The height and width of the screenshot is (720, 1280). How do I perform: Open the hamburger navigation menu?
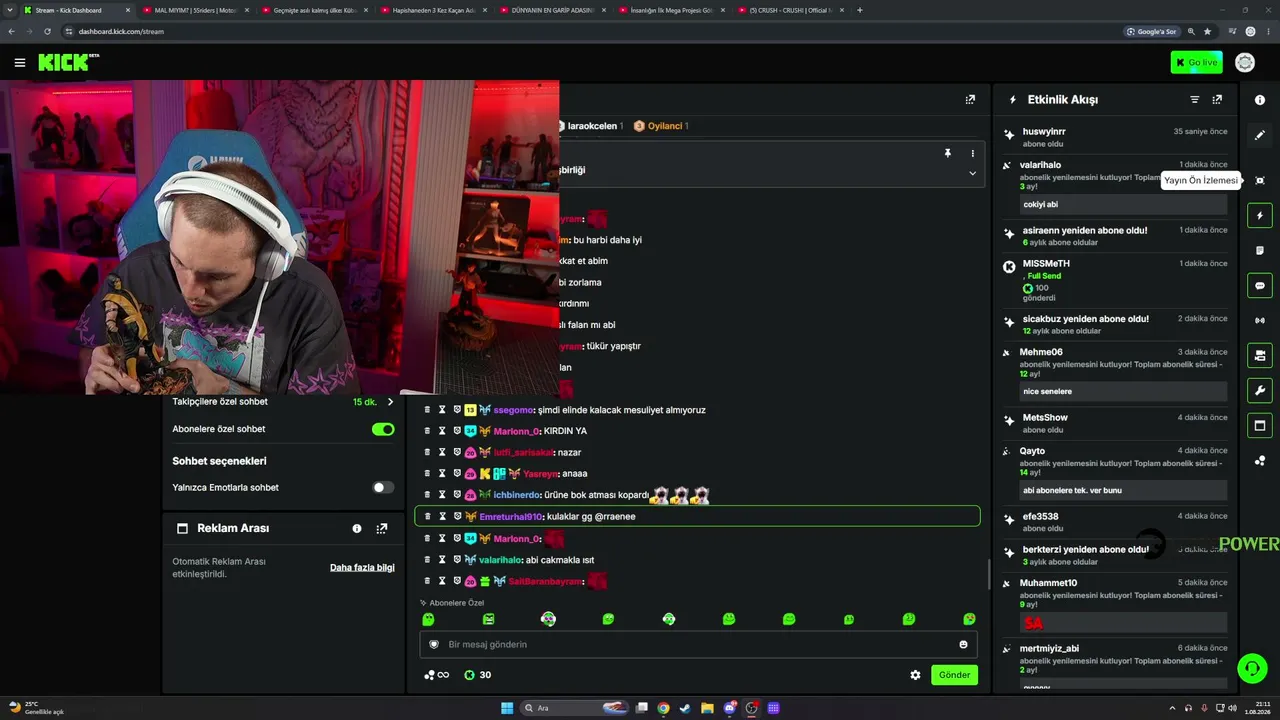point(20,62)
